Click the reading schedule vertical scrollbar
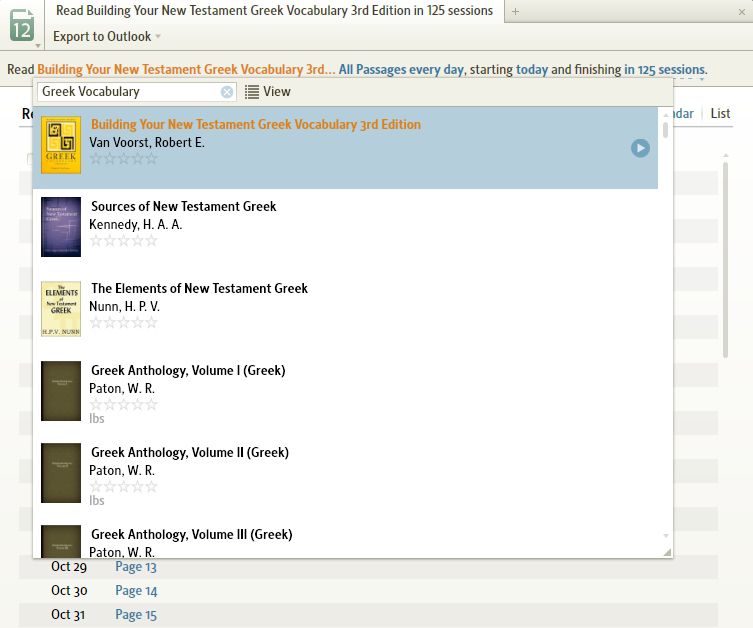Image resolution: width=753 pixels, height=628 pixels. click(725, 260)
